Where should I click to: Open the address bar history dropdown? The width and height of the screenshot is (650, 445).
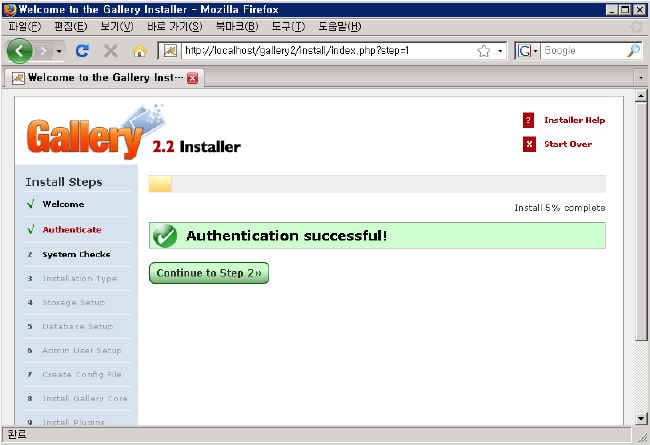tap(499, 50)
